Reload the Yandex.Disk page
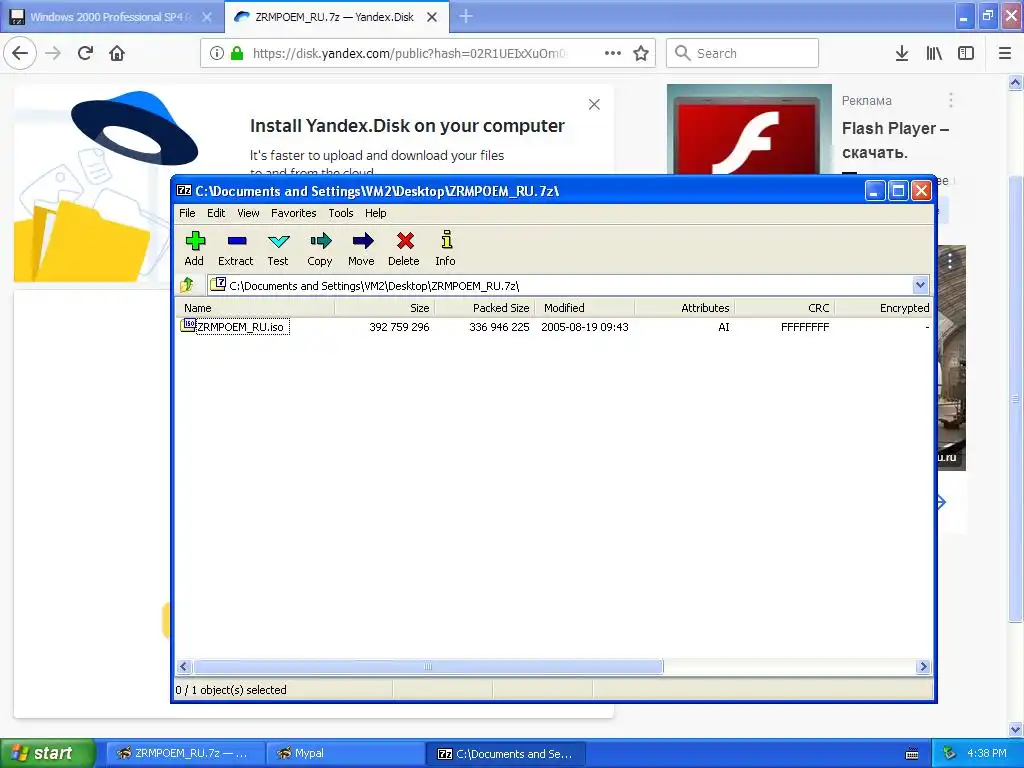1024x768 pixels. click(85, 53)
